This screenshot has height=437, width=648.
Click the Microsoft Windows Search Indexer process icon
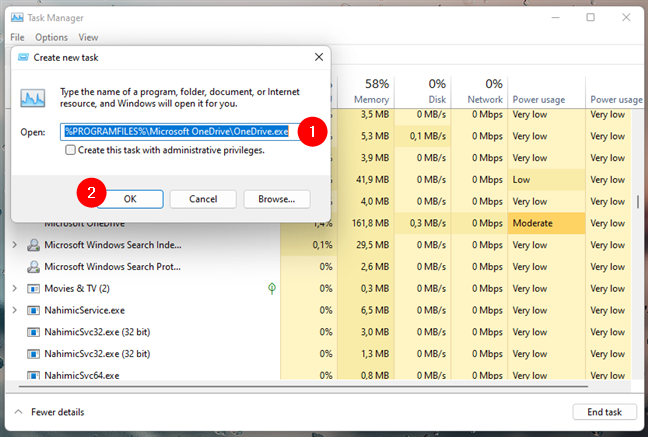34,245
